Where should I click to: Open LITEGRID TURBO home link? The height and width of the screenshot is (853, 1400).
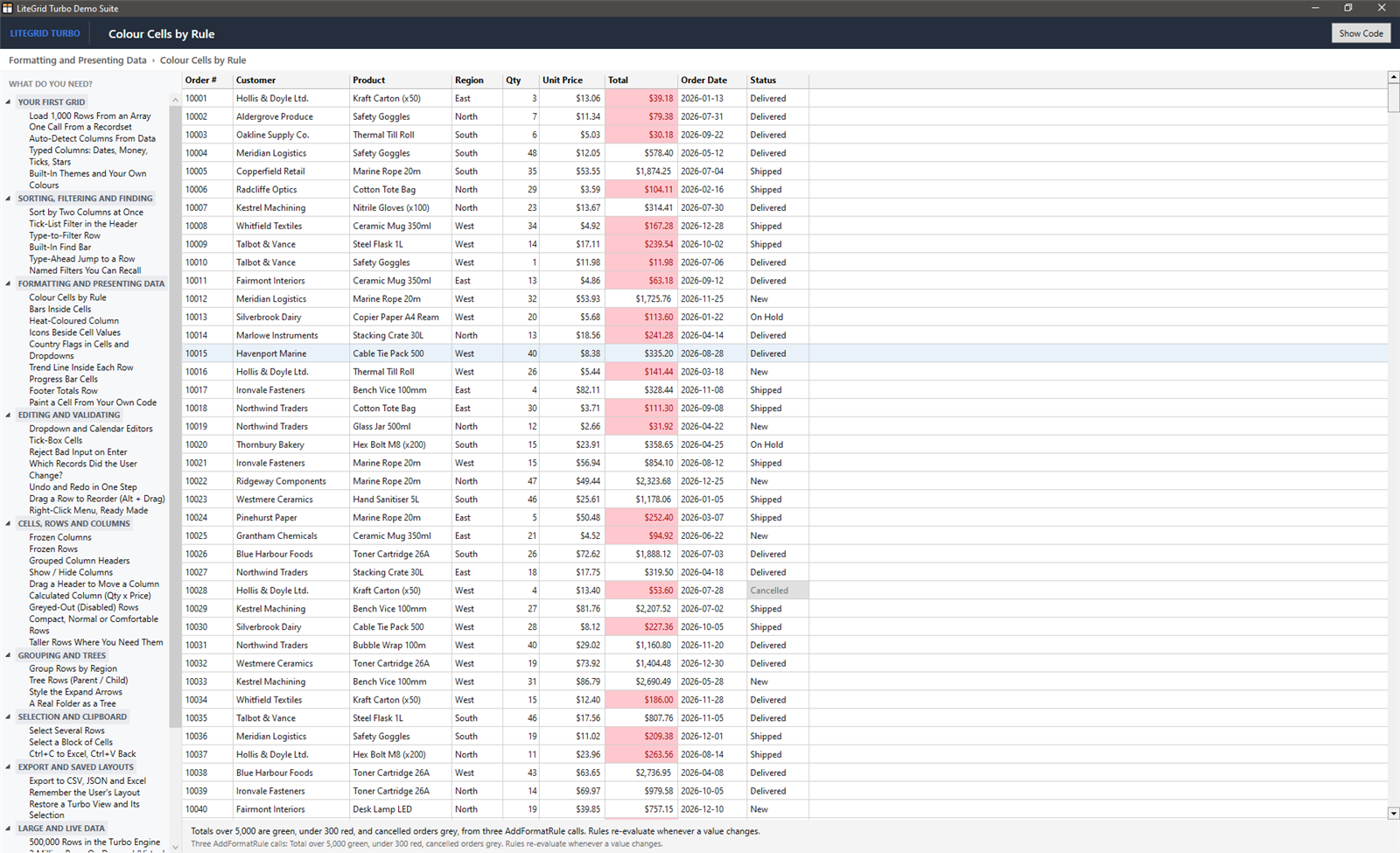point(45,33)
